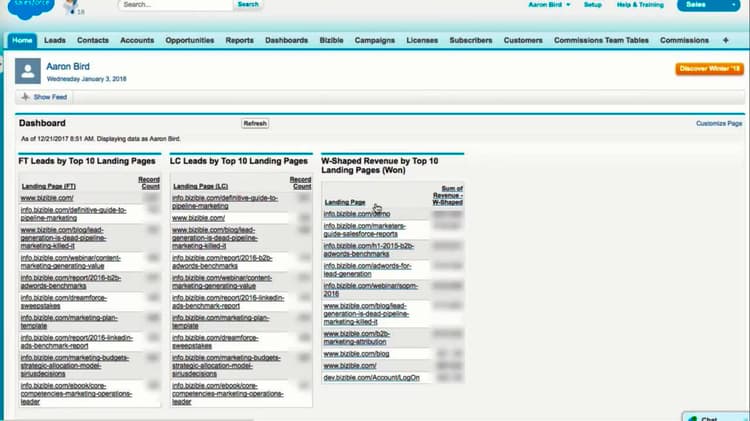This screenshot has height=421, width=750.
Task: Open marketing-plan-template link in FT table
Action: tap(69, 321)
